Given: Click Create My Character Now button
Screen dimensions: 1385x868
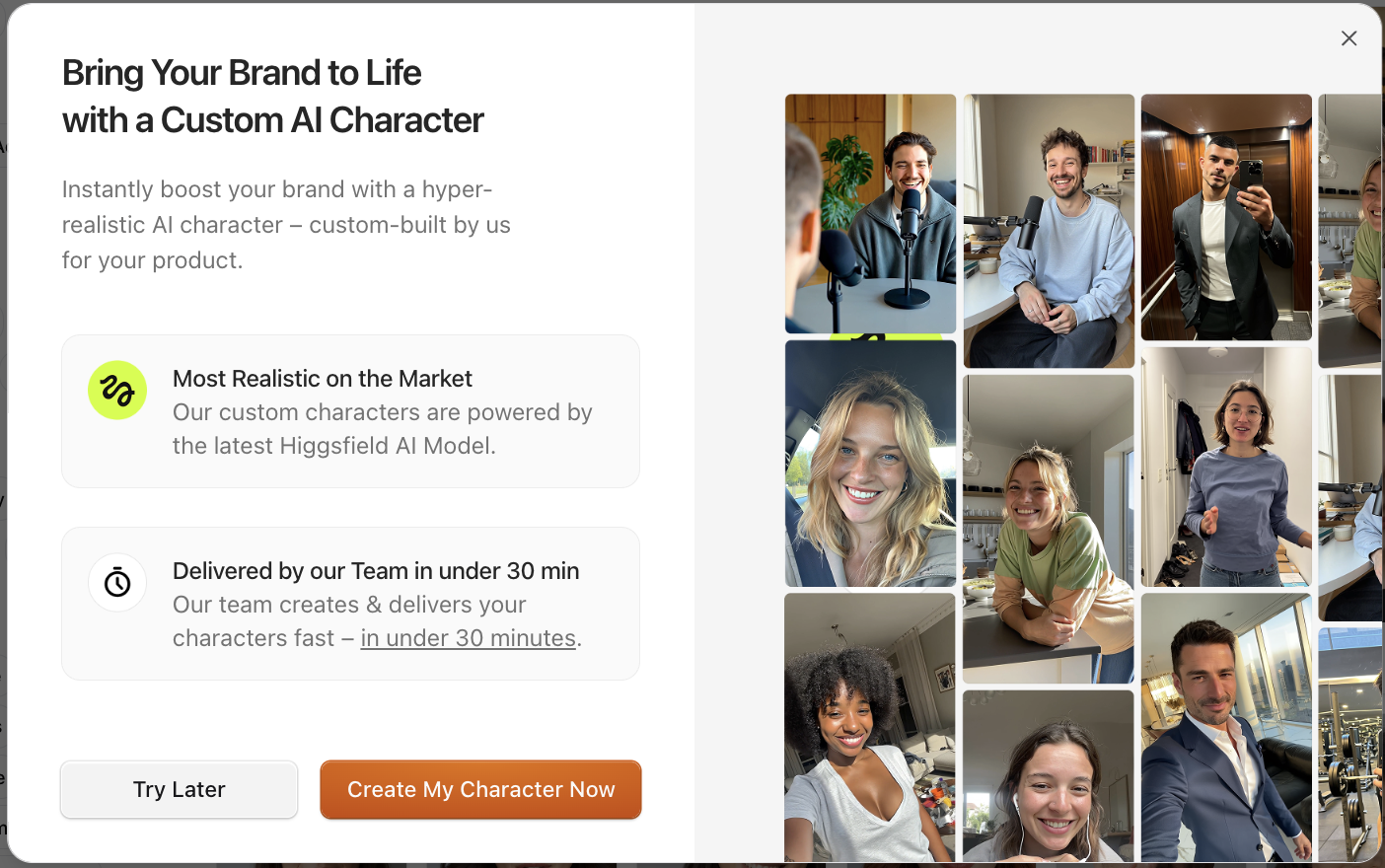Looking at the screenshot, I should pyautogui.click(x=480, y=789).
